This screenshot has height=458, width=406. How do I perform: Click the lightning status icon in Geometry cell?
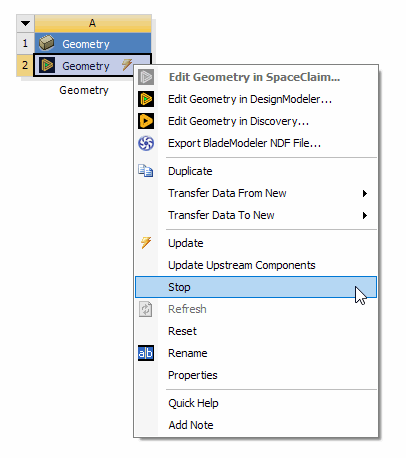click(x=127, y=65)
